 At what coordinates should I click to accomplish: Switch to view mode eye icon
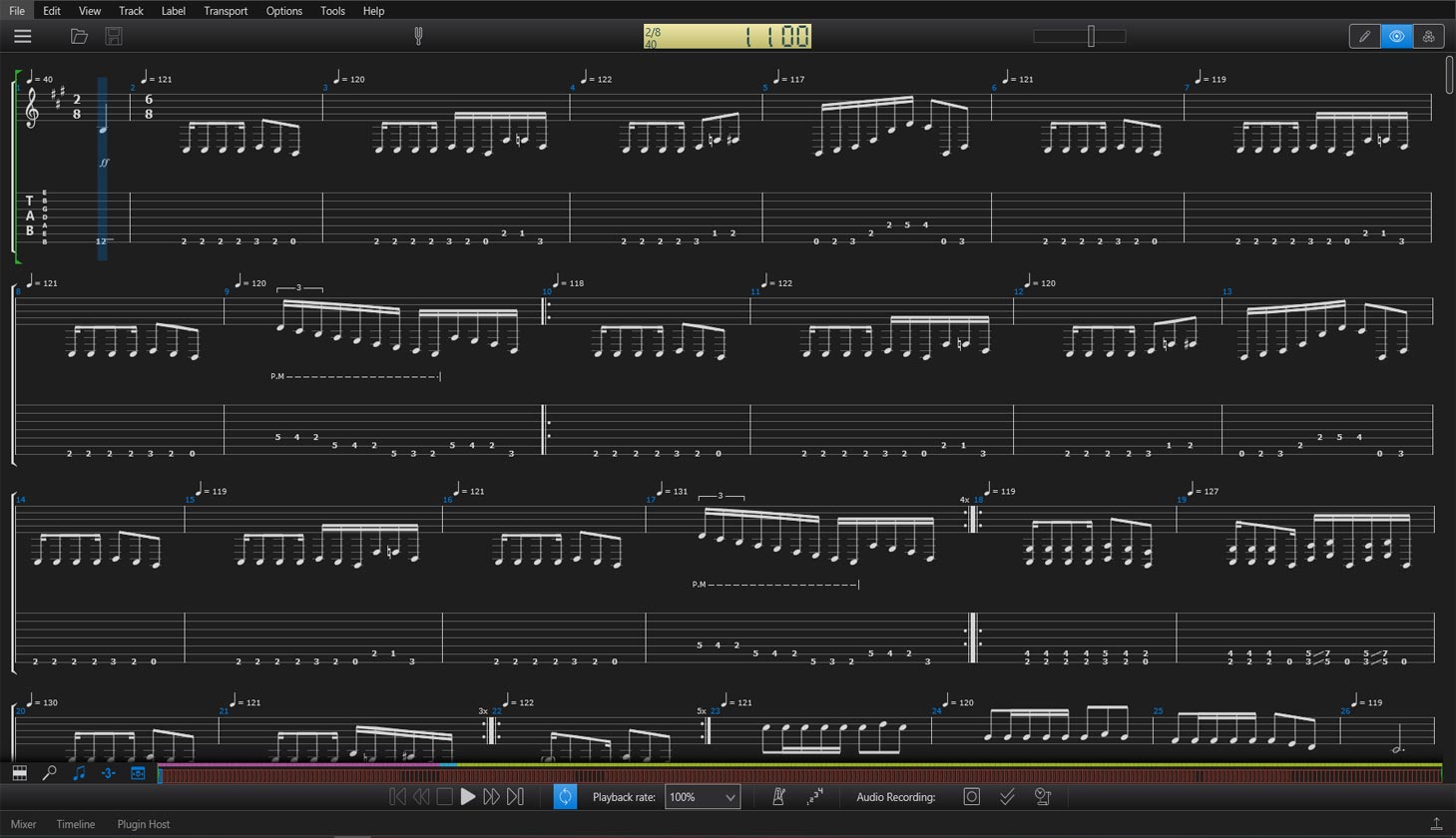1396,37
